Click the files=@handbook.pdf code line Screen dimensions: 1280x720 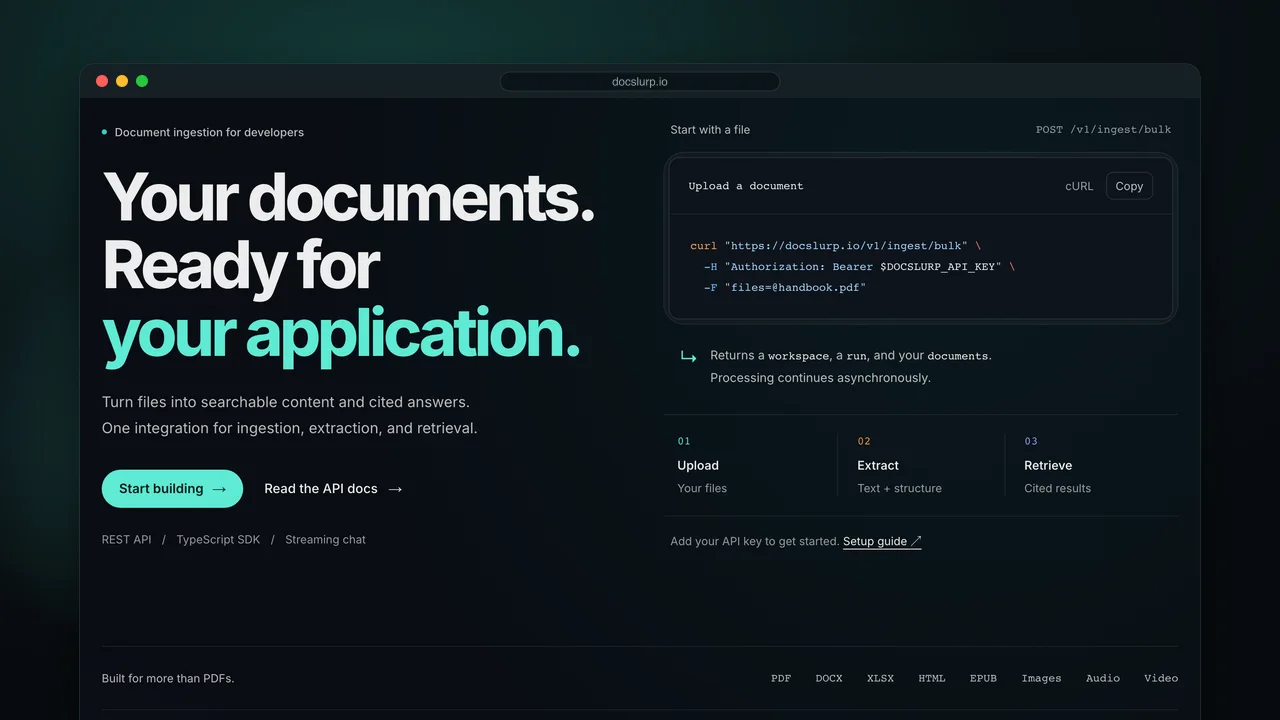point(784,288)
